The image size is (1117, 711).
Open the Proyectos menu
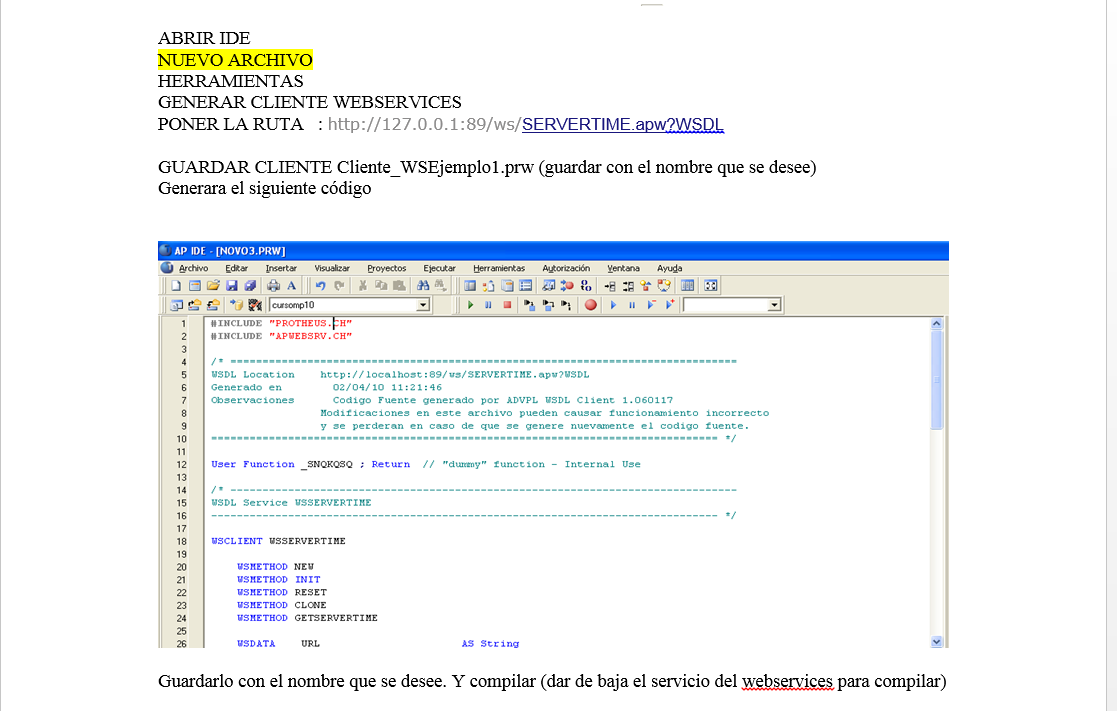click(387, 269)
